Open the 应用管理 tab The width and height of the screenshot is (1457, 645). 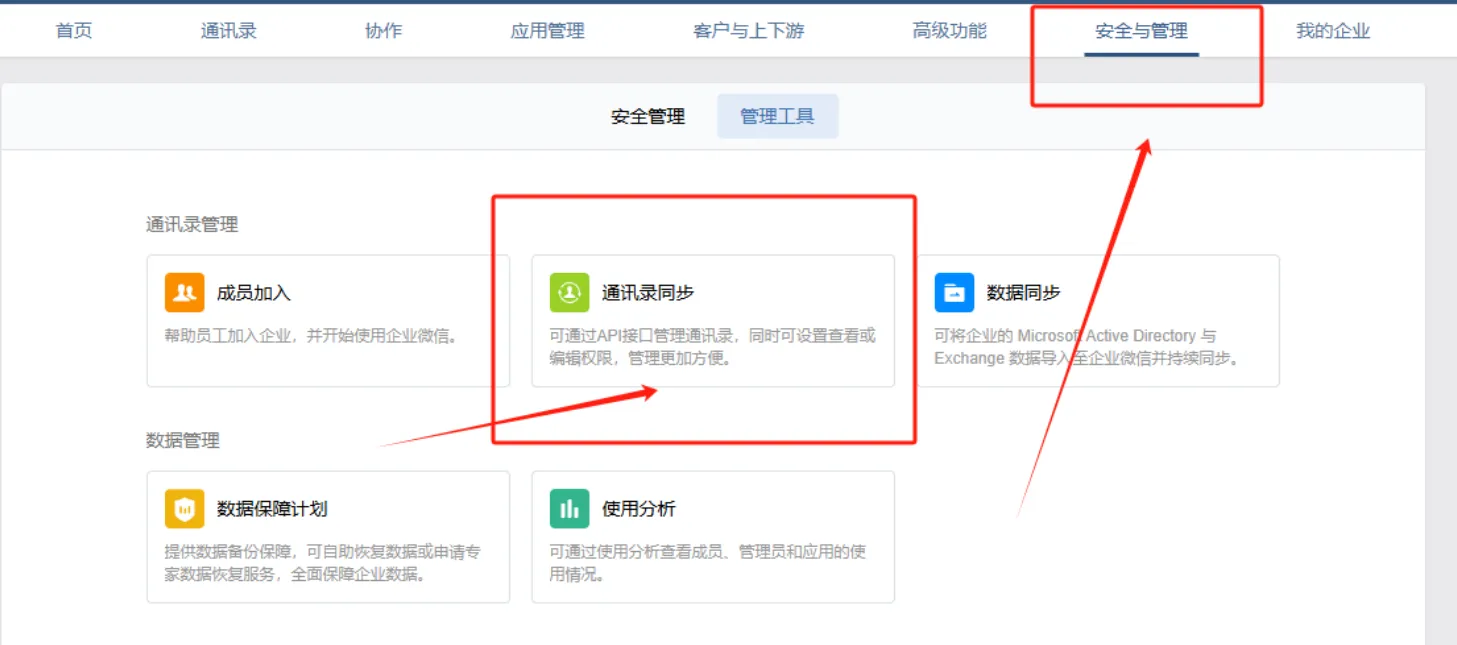point(547,31)
